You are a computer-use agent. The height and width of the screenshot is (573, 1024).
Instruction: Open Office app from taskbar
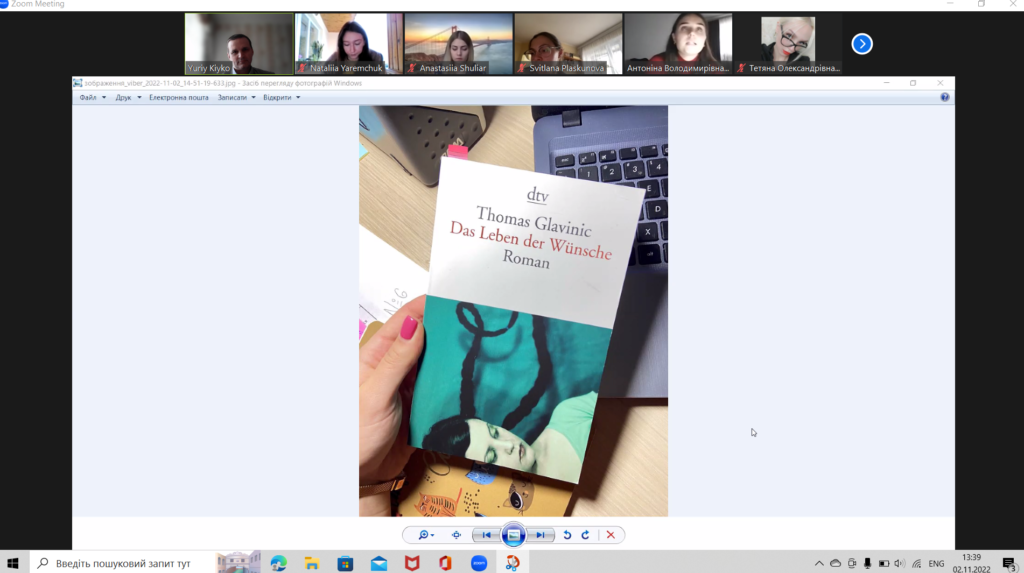(x=445, y=563)
